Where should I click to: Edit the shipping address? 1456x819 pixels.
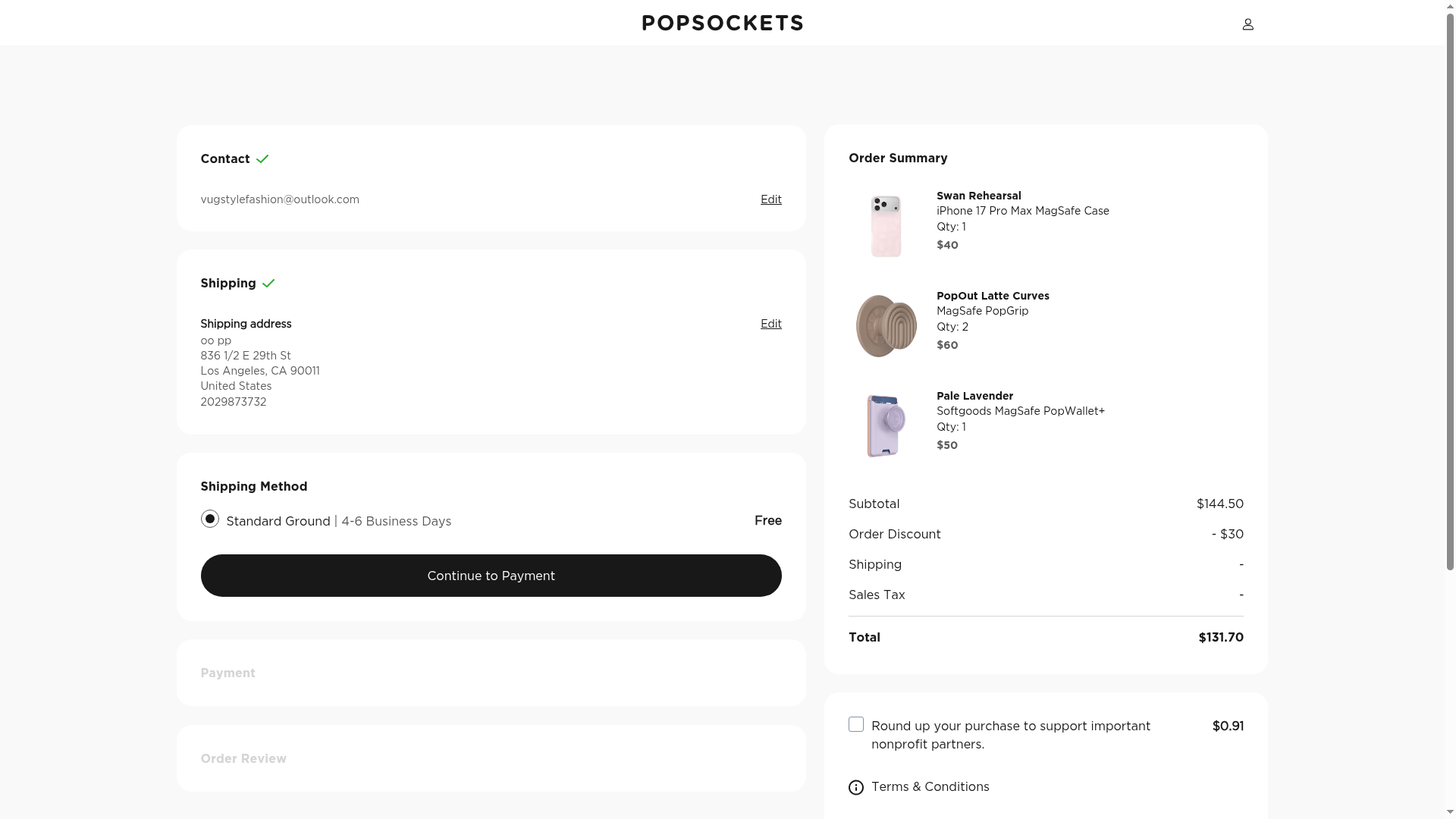coord(770,324)
